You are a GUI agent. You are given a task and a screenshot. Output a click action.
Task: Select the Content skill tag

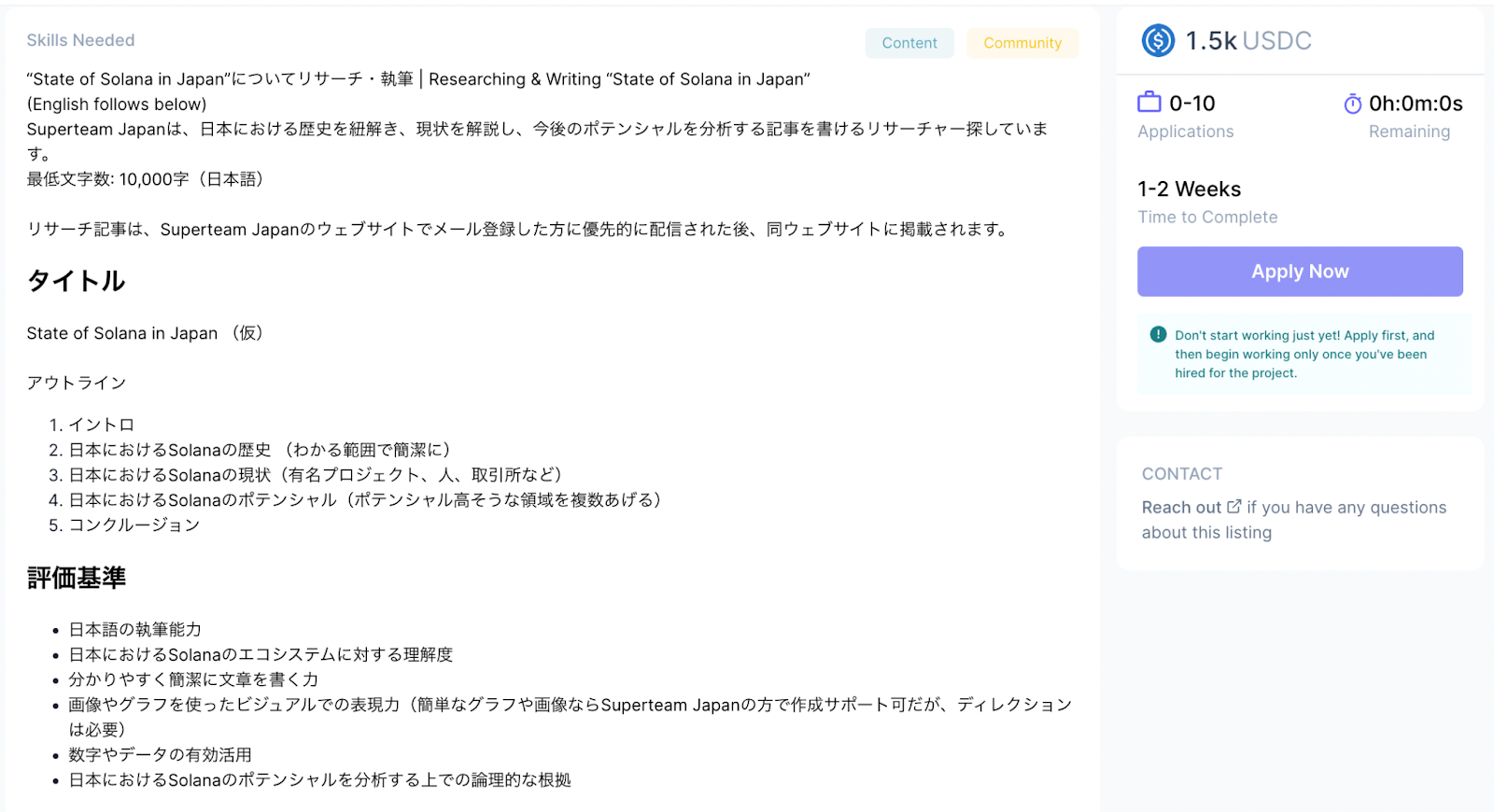click(x=909, y=43)
